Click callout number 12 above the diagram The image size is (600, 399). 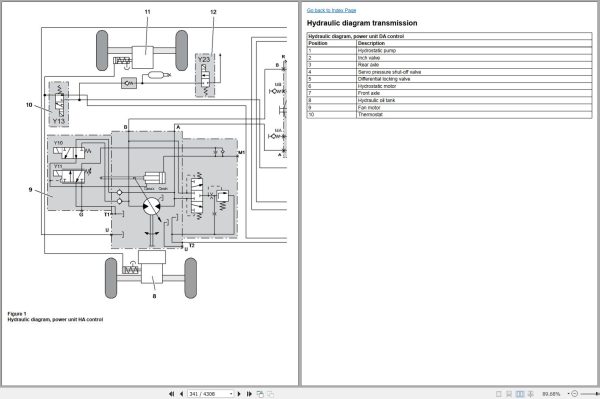(x=213, y=12)
